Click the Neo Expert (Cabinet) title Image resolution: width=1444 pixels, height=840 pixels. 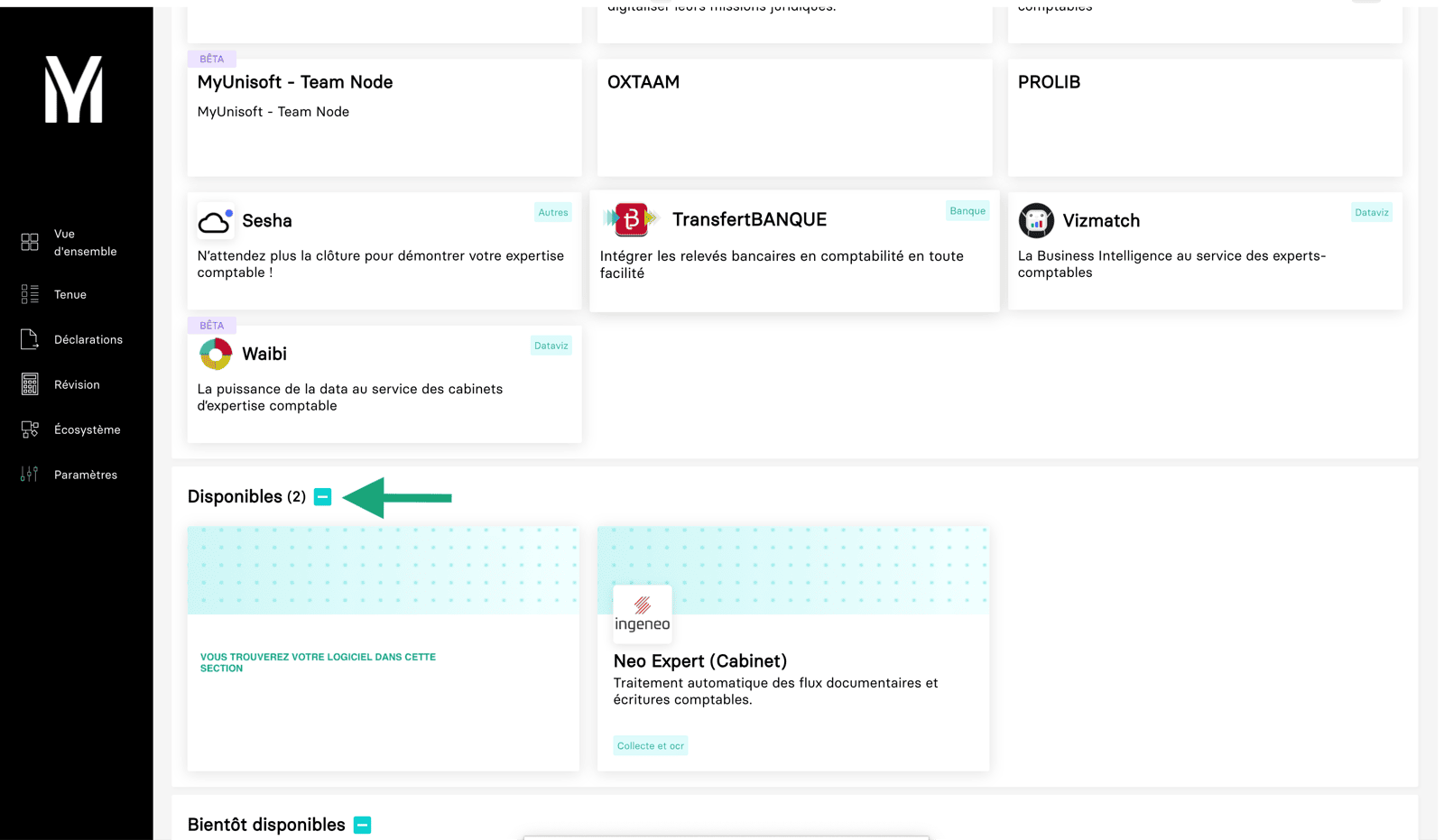tap(700, 661)
